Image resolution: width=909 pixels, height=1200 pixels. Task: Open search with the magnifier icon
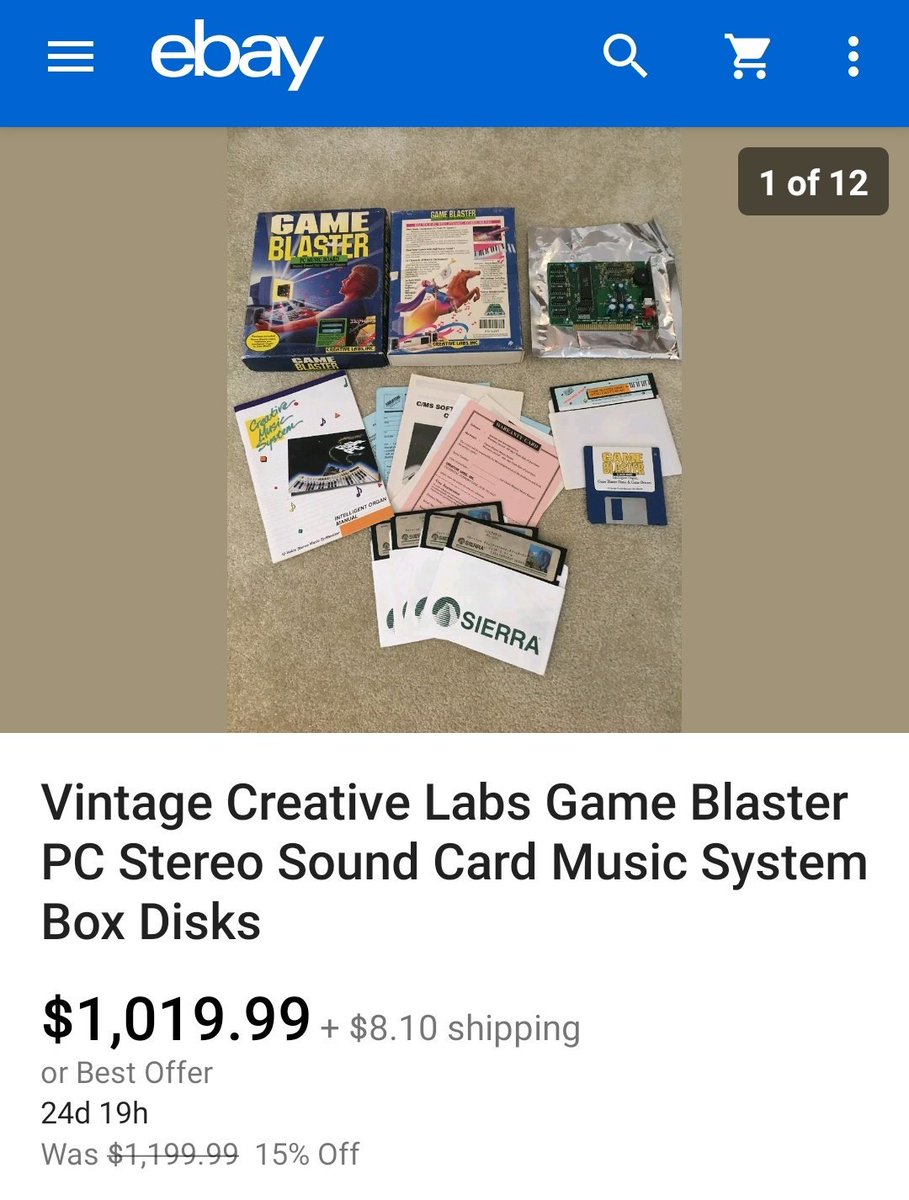click(x=626, y=56)
